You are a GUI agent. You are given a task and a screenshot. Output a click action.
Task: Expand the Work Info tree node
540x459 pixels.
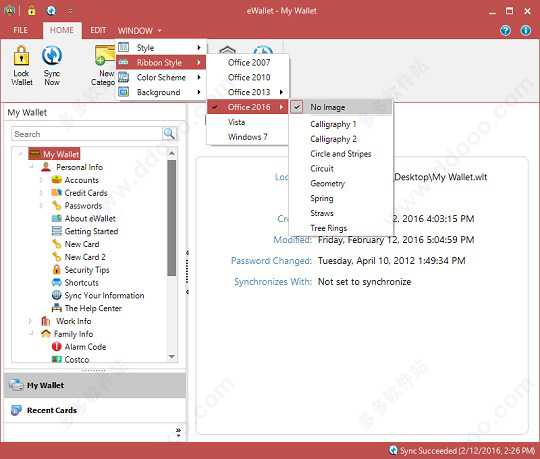[x=31, y=321]
